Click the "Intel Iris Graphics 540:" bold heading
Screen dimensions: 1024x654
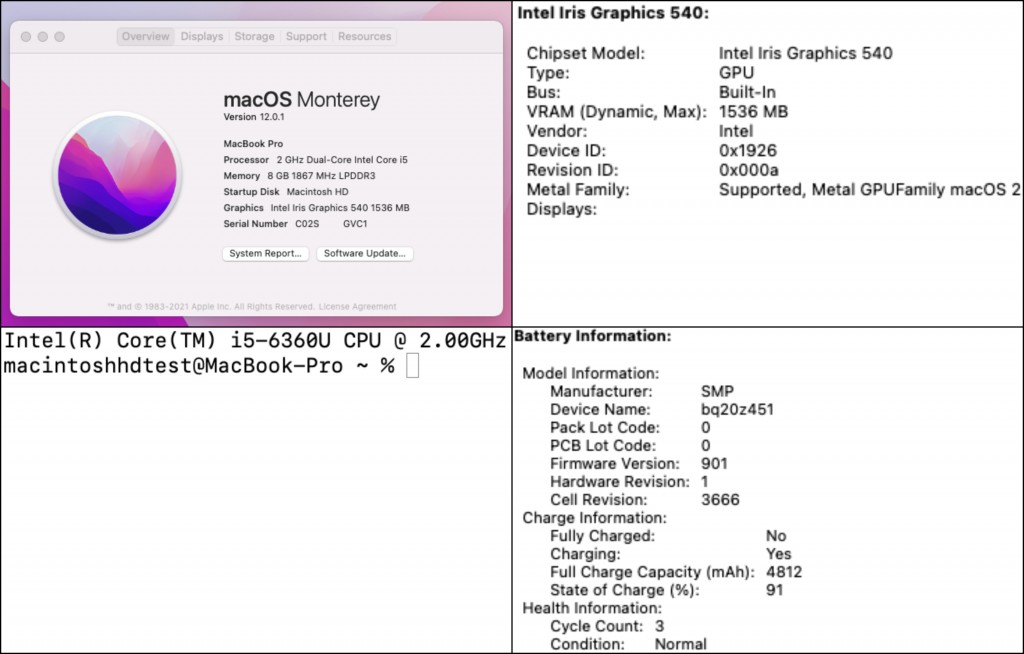(x=613, y=13)
